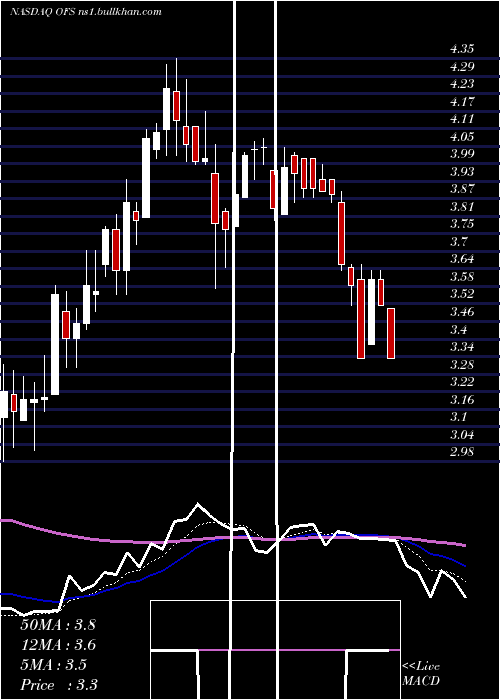Viewport: 500px width, 700px height.
Task: Click the 3.99 price axis label
Action: pos(462,154)
